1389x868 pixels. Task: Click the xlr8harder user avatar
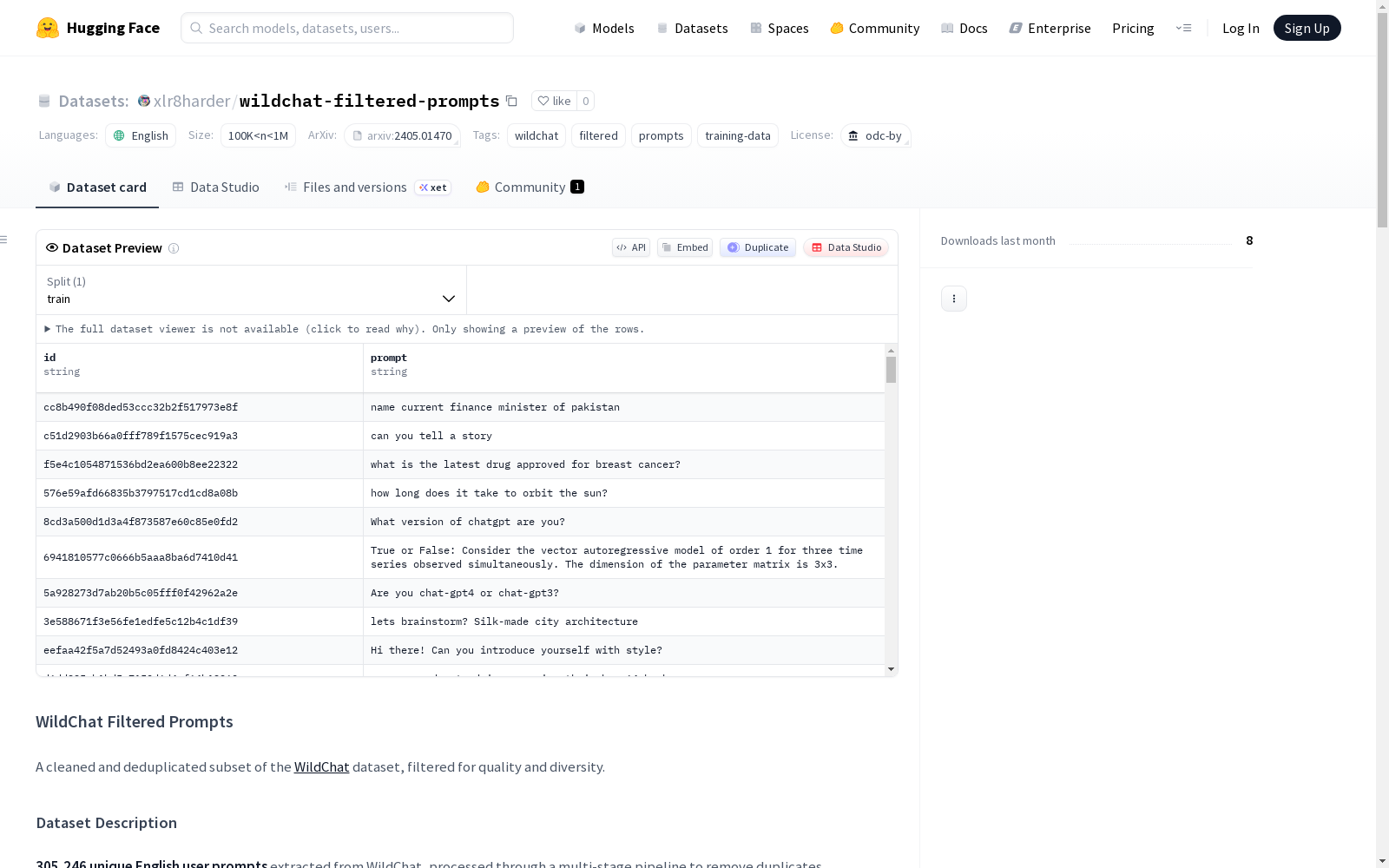[x=144, y=101]
